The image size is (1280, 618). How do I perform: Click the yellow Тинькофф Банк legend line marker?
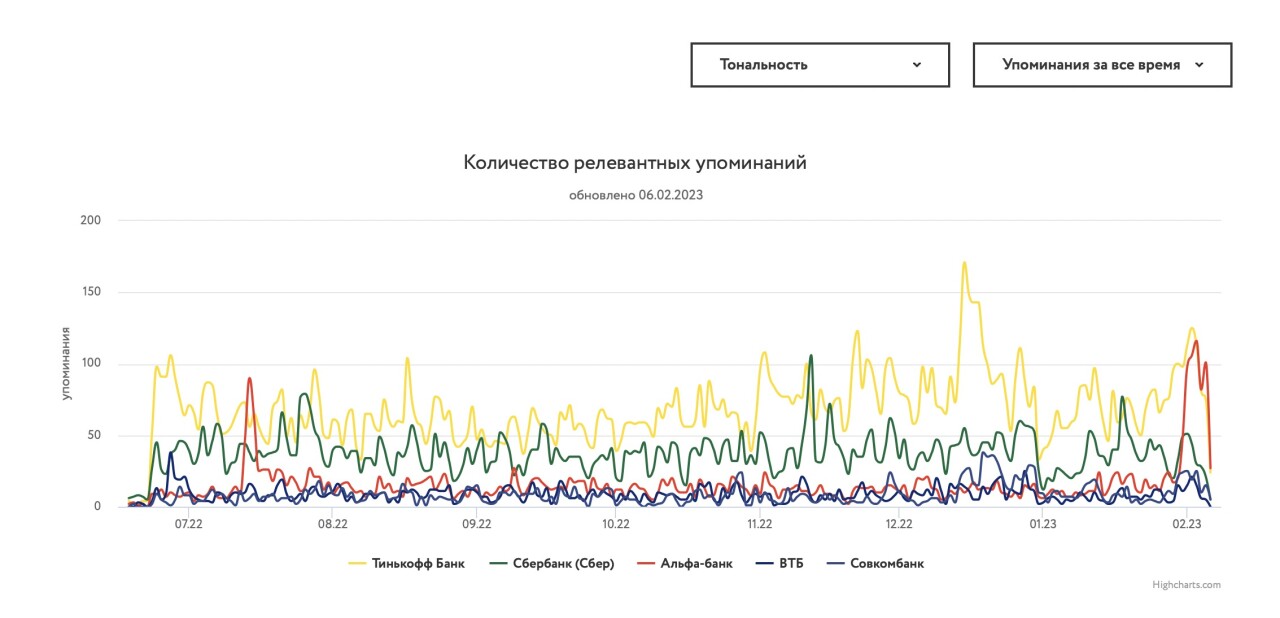357,563
